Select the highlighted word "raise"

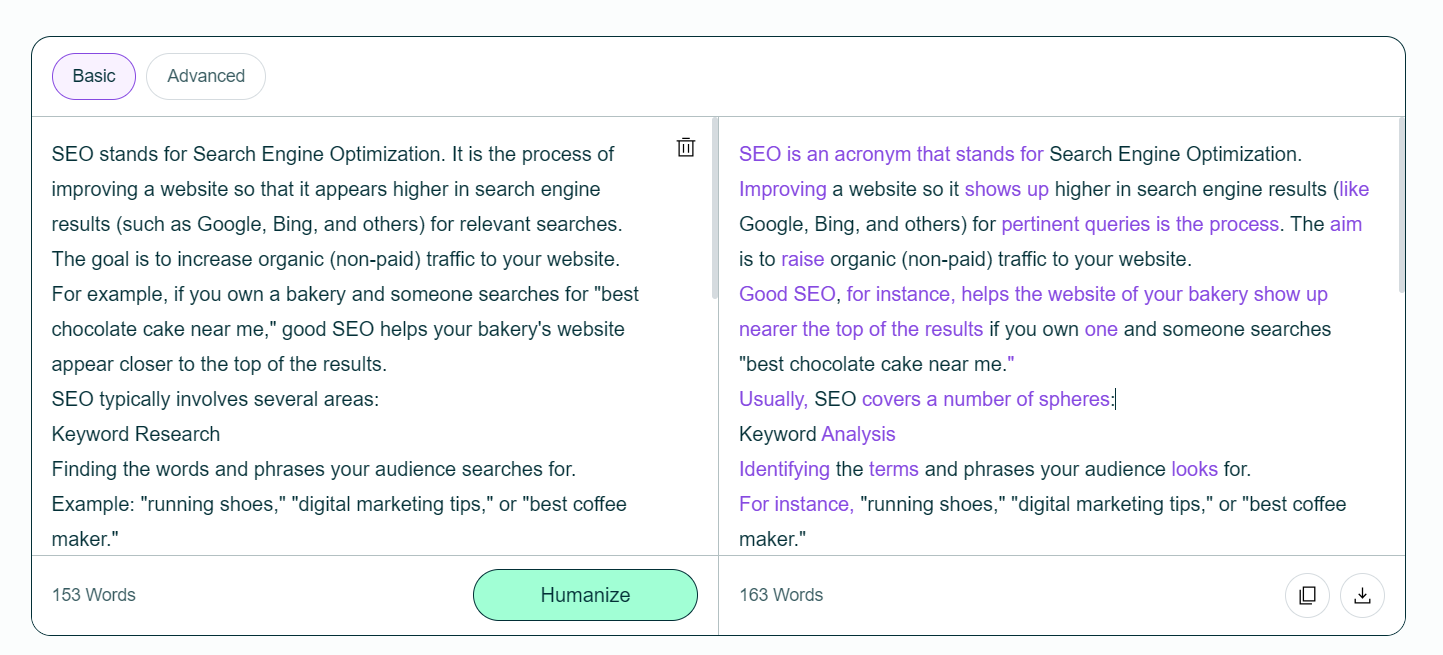point(802,260)
